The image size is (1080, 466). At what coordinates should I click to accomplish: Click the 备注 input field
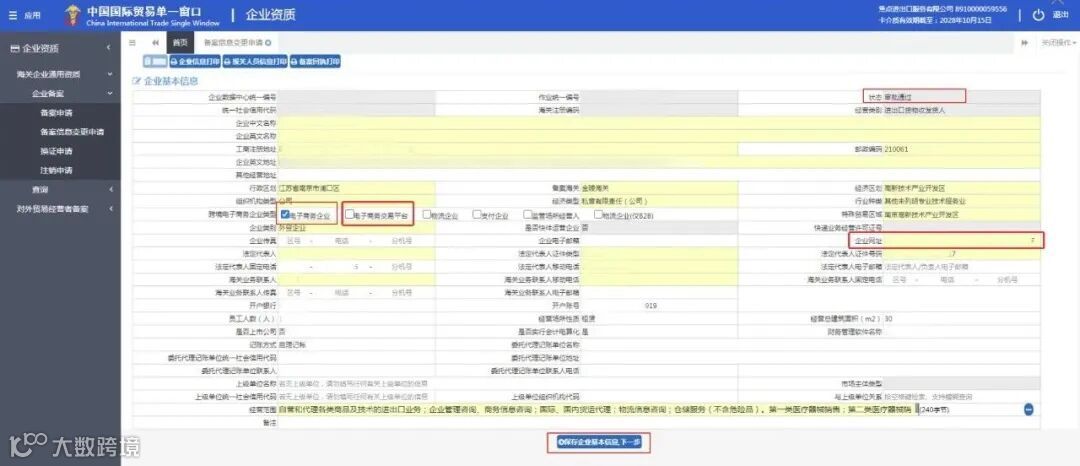(x=659, y=423)
